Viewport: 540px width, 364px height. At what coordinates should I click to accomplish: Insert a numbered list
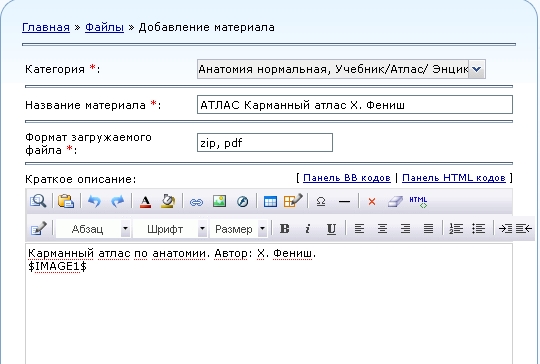pos(456,229)
